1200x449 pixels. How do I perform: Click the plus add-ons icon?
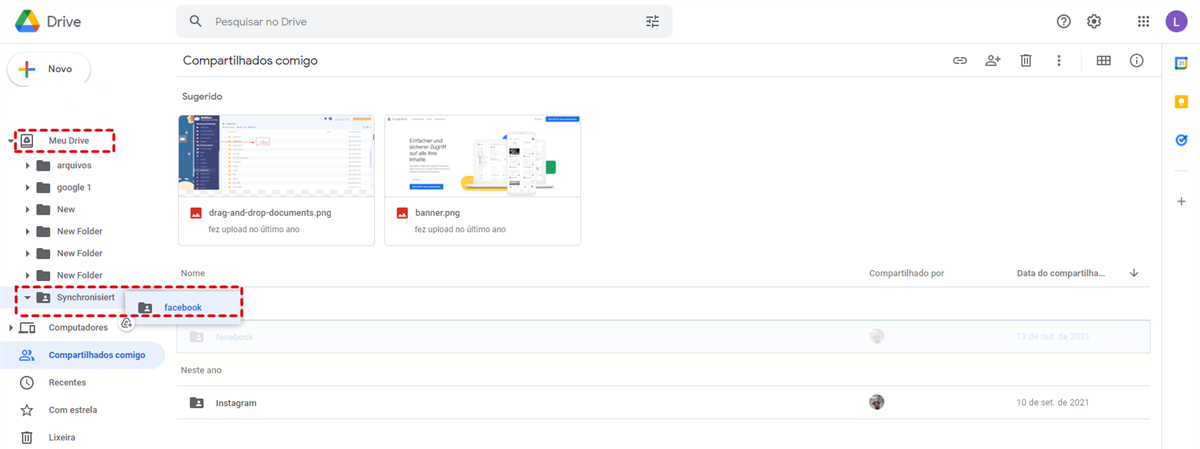(1181, 202)
